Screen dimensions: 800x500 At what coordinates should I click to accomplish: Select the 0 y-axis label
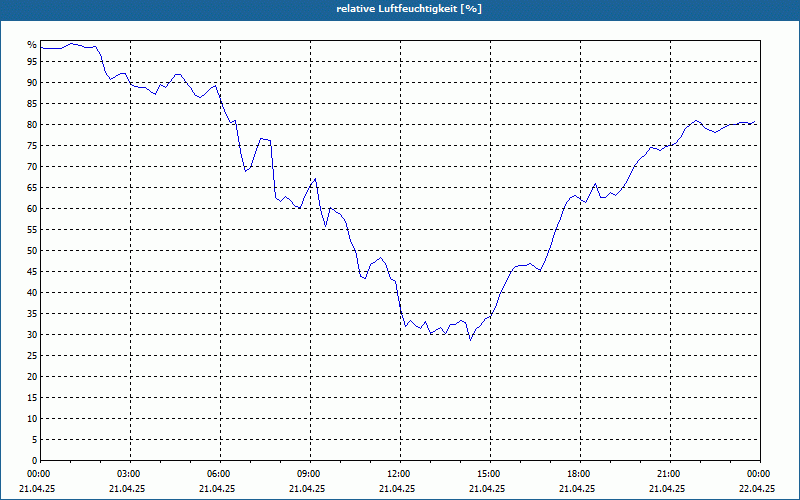[34, 461]
